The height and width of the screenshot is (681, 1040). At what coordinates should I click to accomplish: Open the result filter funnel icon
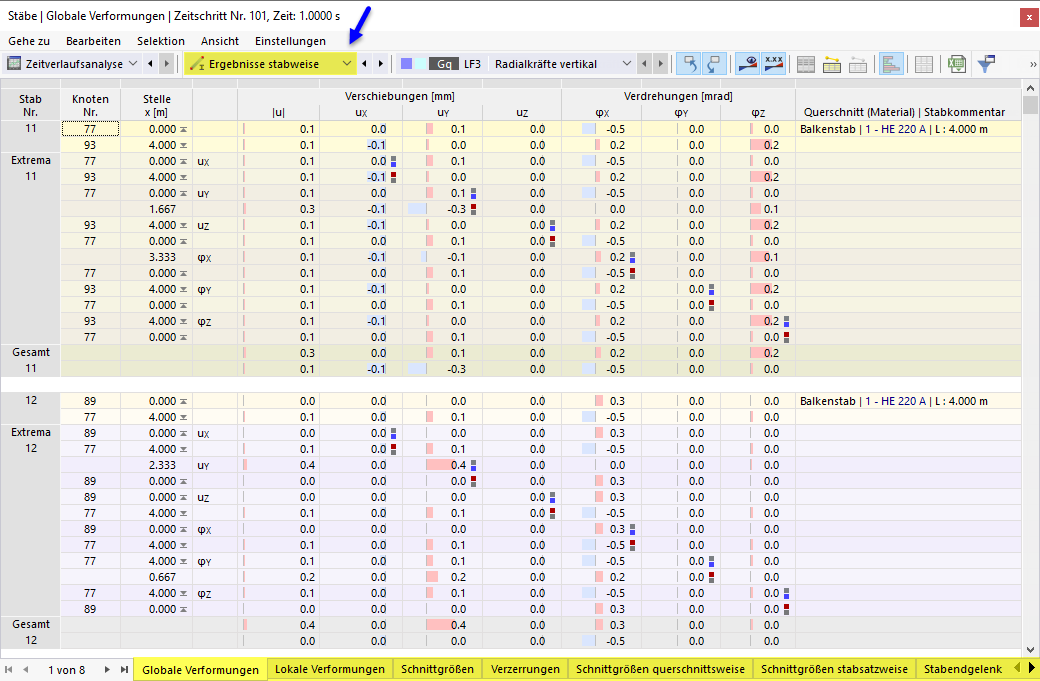point(986,64)
